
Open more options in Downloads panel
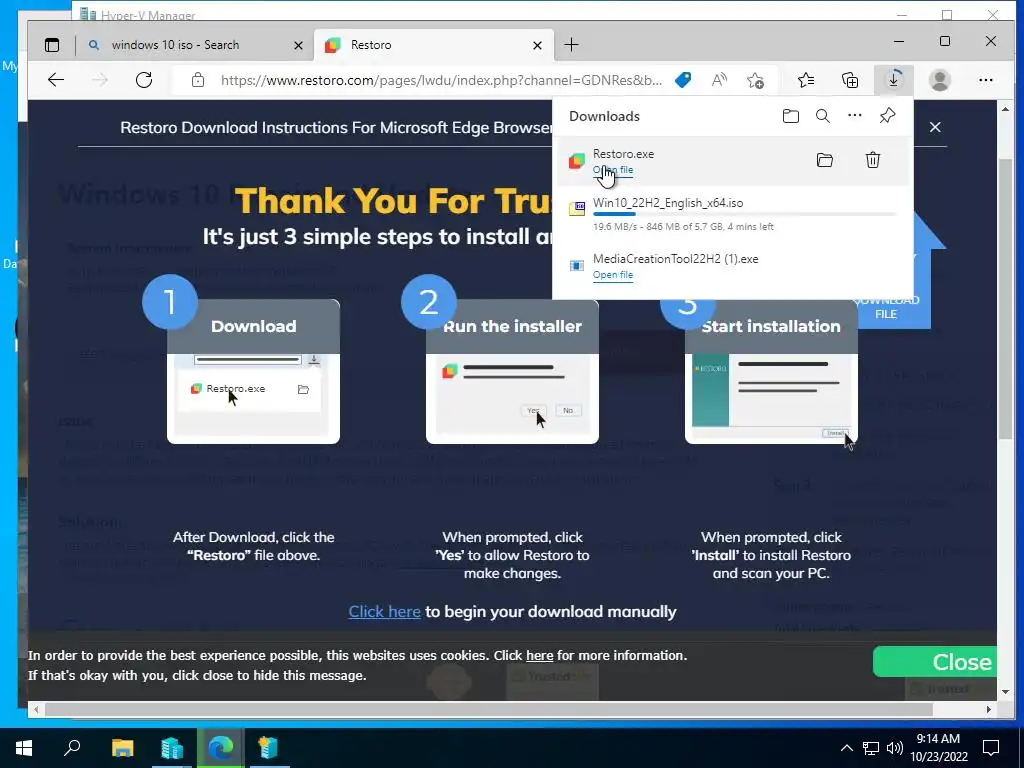pyautogui.click(x=855, y=116)
